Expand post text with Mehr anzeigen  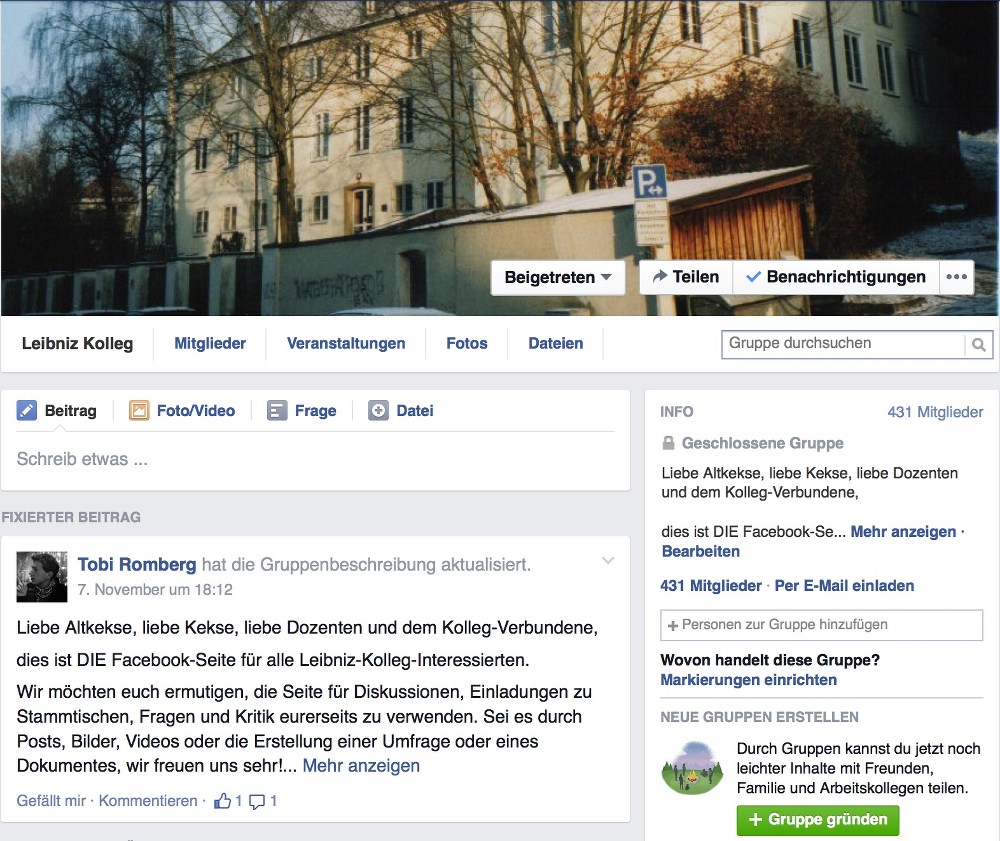[361, 766]
